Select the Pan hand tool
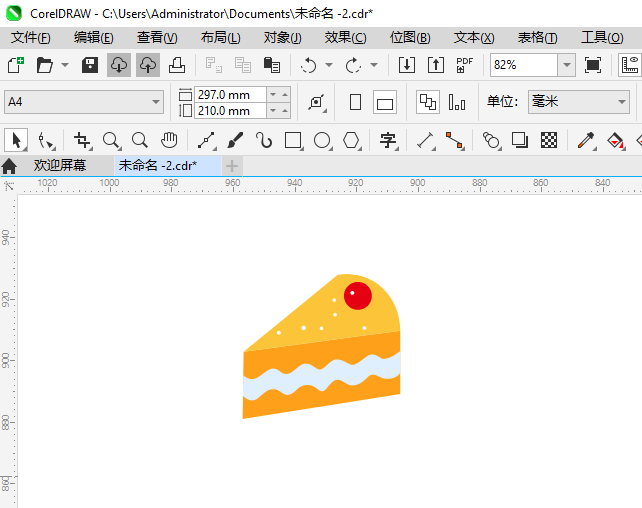The width and height of the screenshot is (642, 508). (169, 140)
